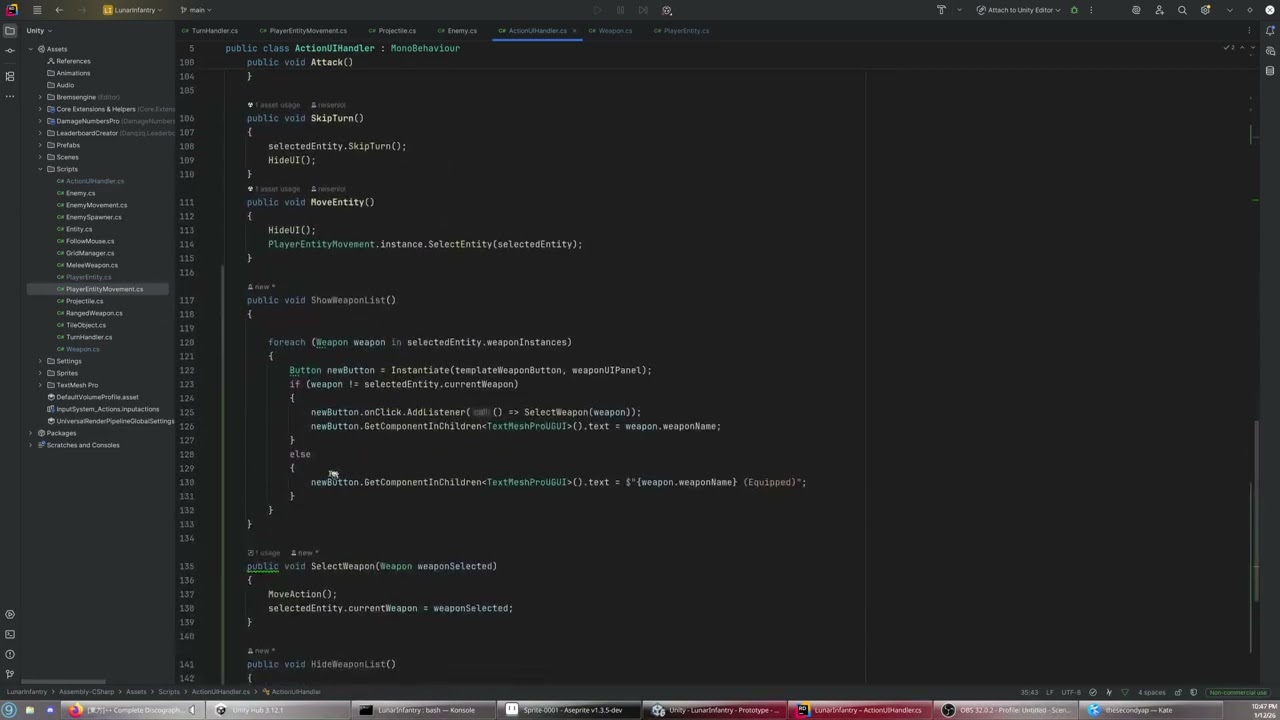Image resolution: width=1280 pixels, height=720 pixels.
Task: Open IDE settings gear icon
Action: pyautogui.click(x=1205, y=10)
